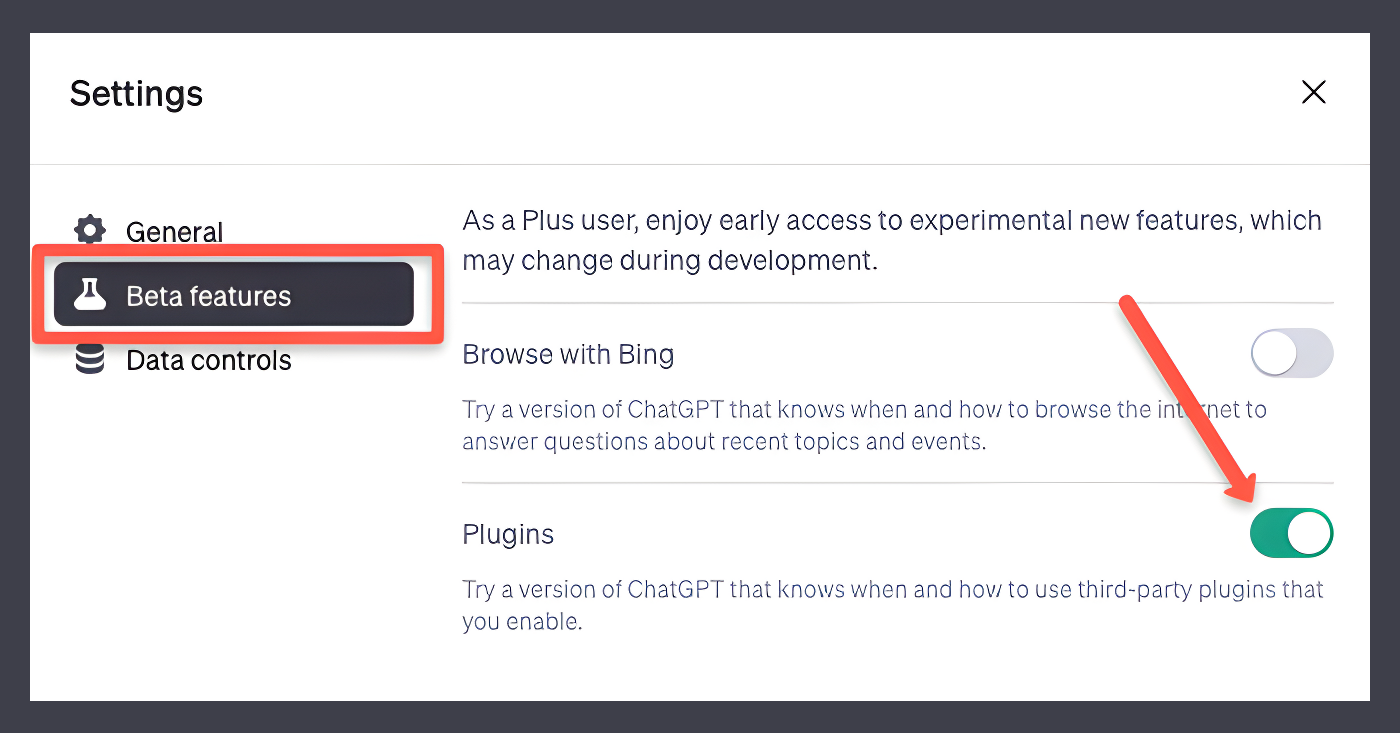Open the General settings tab

click(149, 231)
